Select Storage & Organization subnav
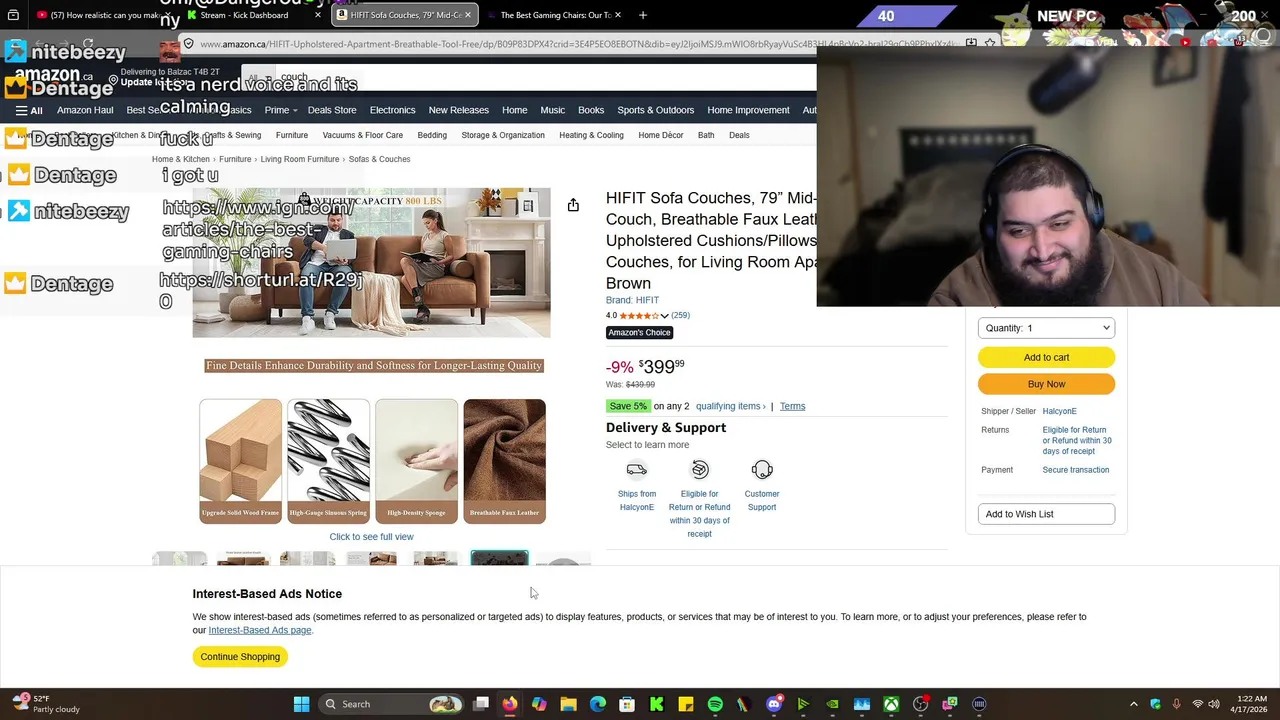The width and height of the screenshot is (1280, 720). [503, 135]
